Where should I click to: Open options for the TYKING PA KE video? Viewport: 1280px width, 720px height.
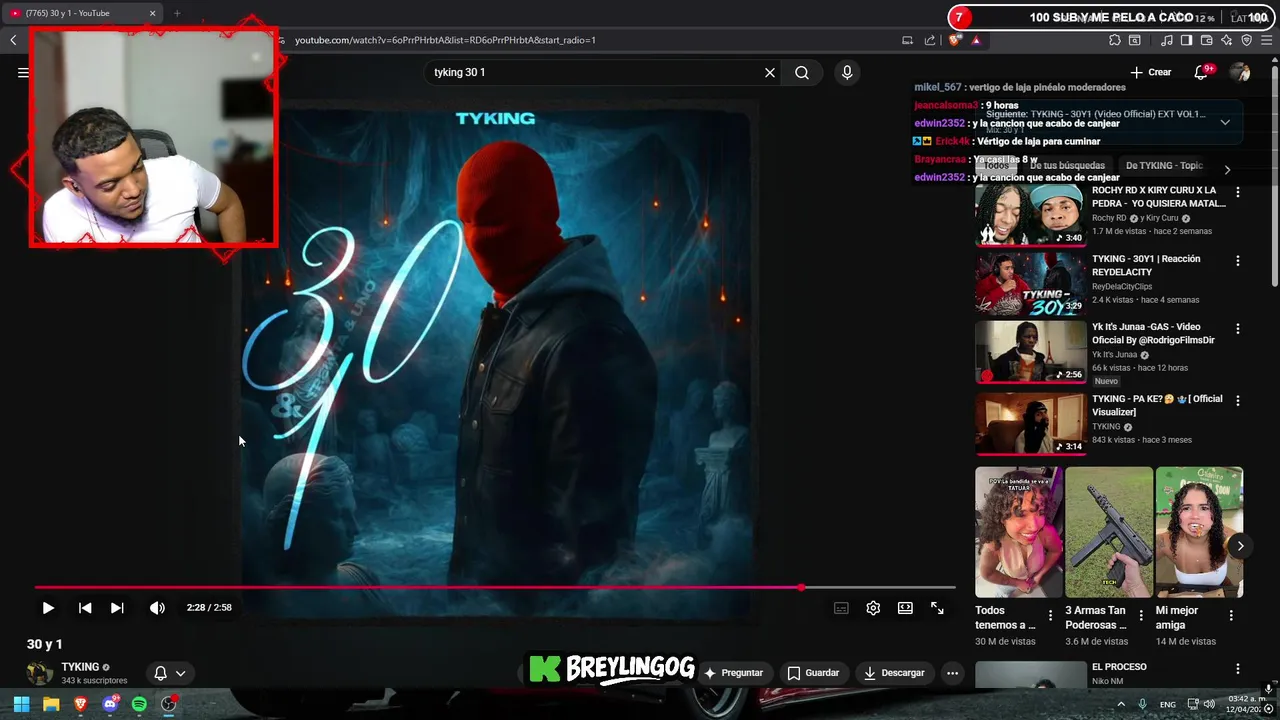[x=1238, y=401]
